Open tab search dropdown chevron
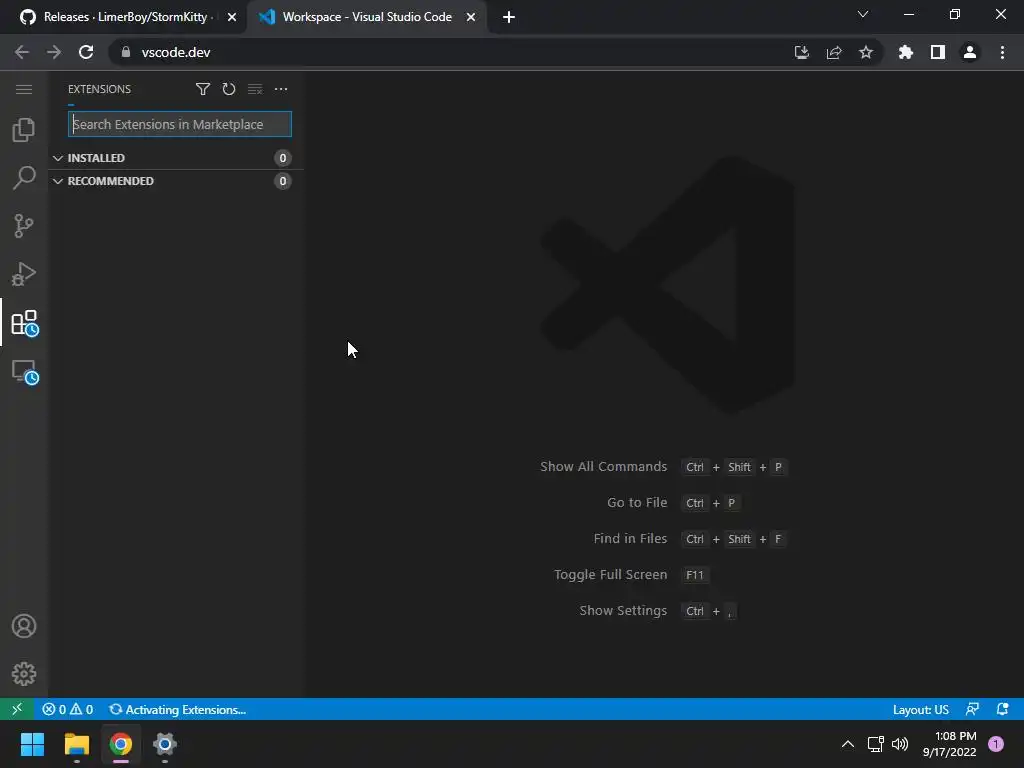1024x768 pixels. click(x=863, y=14)
